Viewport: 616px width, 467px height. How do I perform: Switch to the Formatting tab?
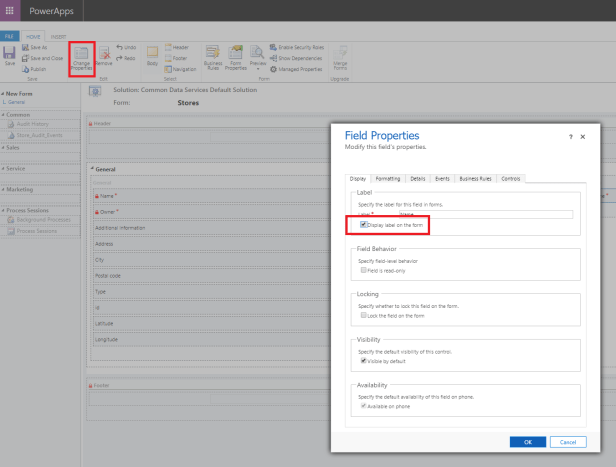pyautogui.click(x=388, y=179)
